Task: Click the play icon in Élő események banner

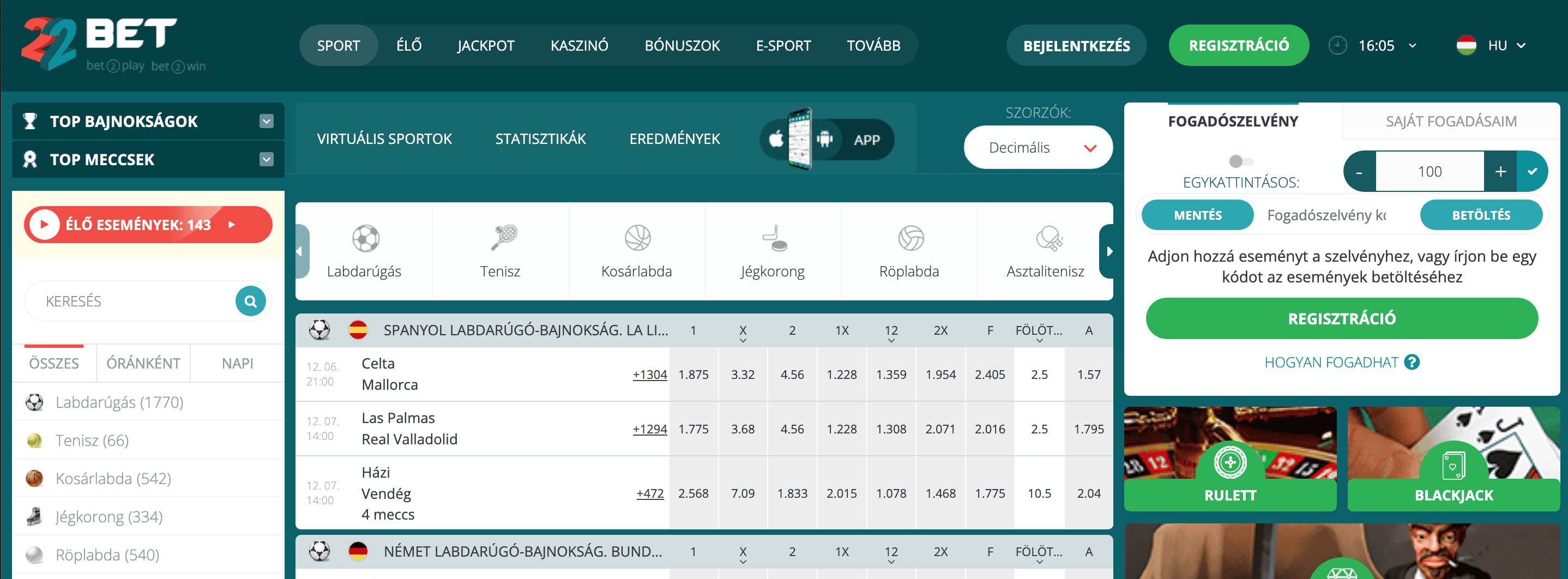Action: (44, 225)
